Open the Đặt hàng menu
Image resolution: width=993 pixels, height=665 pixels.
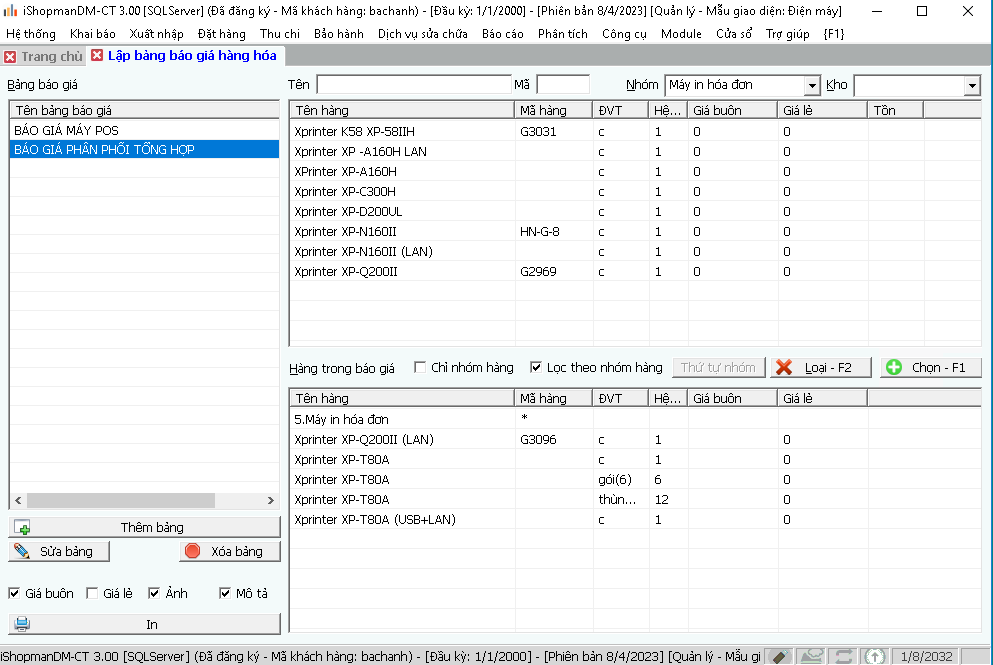coord(222,34)
